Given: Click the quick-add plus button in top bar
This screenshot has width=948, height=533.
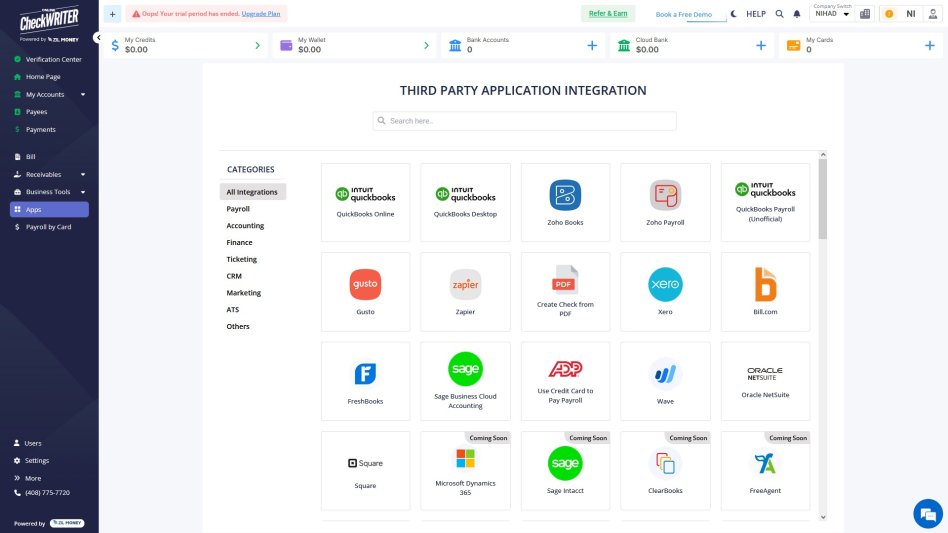Looking at the screenshot, I should pyautogui.click(x=112, y=14).
